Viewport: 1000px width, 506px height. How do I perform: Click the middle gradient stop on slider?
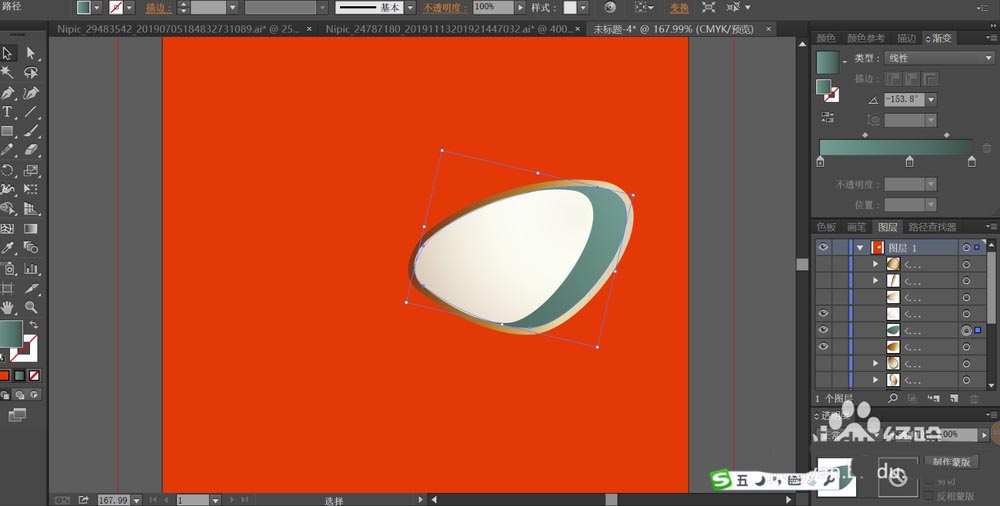(909, 161)
